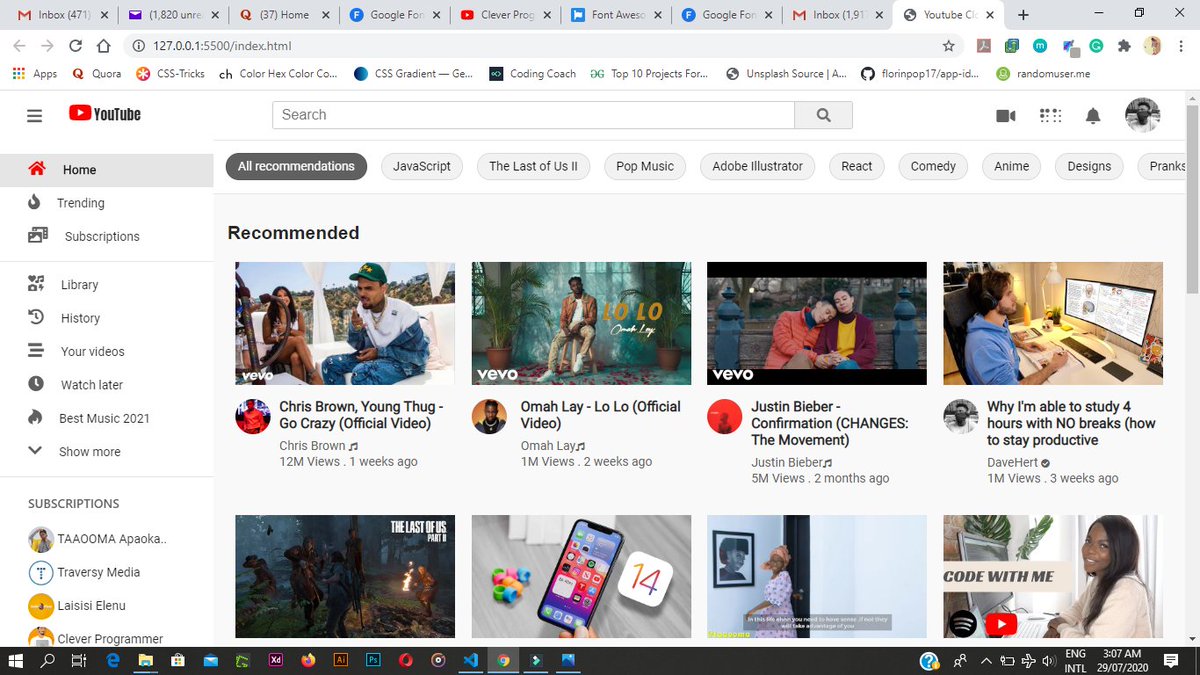This screenshot has height=675, width=1200.
Task: Open Clever Programmer subscription
Action: [96, 638]
